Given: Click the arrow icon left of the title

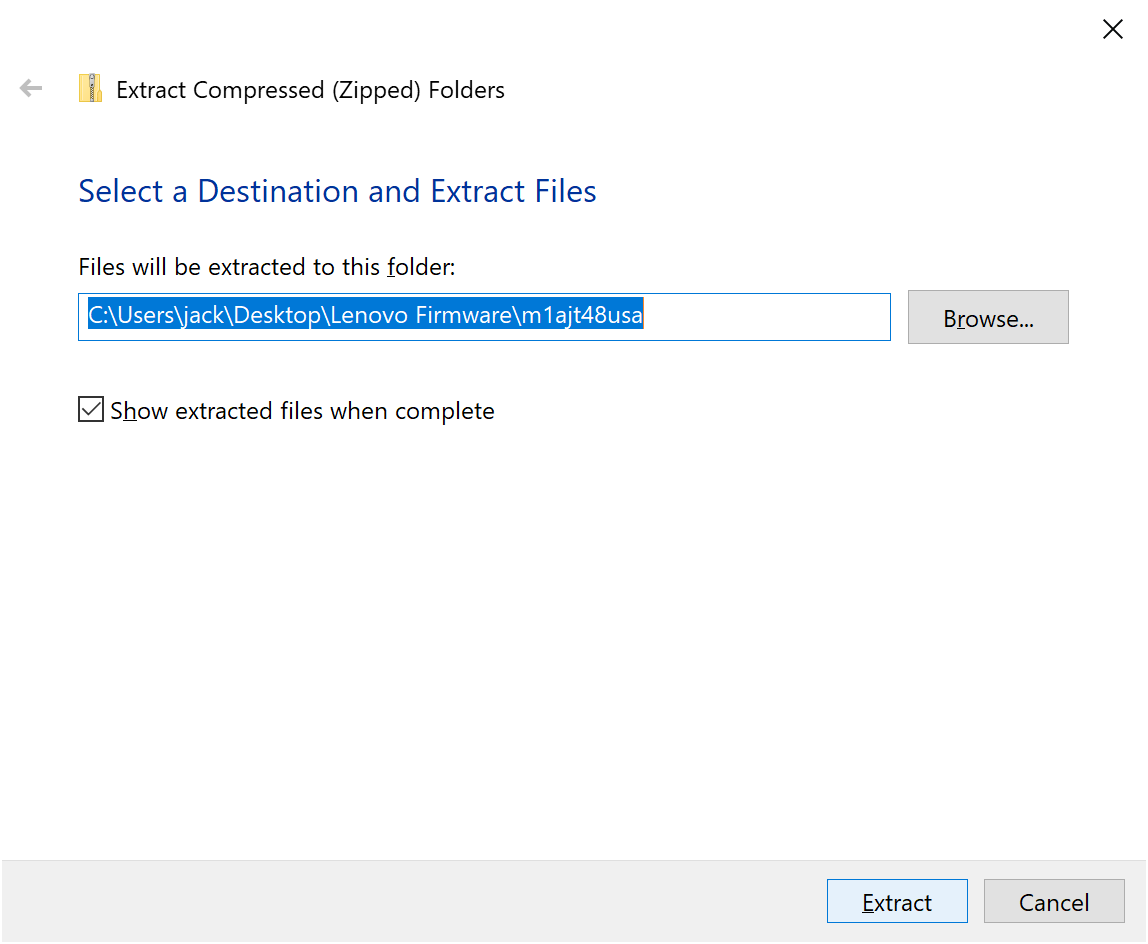Looking at the screenshot, I should (x=30, y=88).
